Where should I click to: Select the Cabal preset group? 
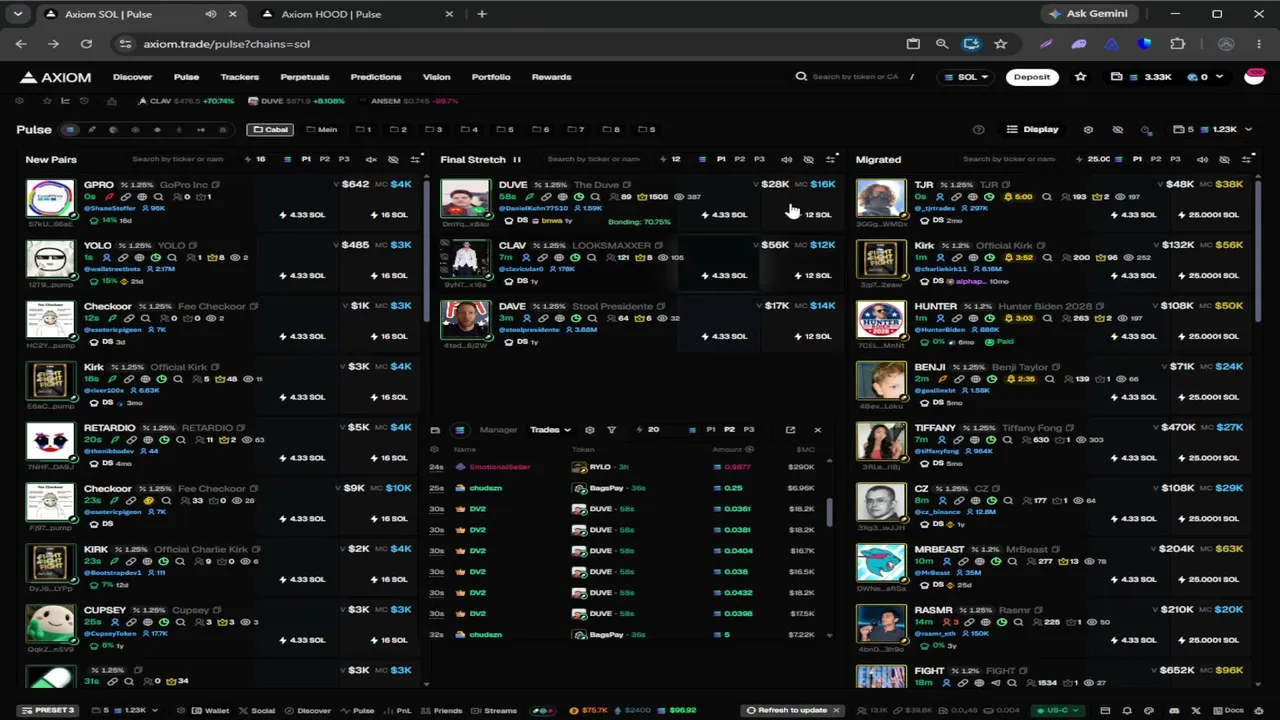(270, 129)
